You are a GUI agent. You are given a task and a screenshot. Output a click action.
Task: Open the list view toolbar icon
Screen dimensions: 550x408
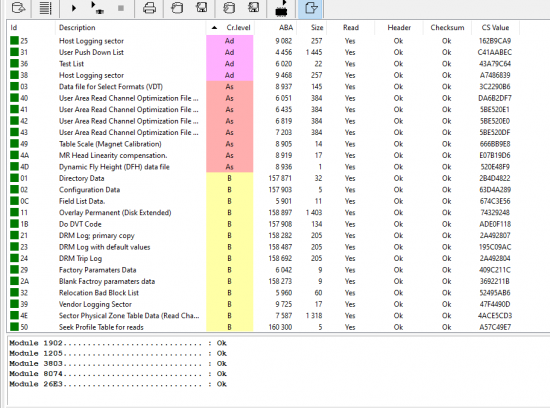pyautogui.click(x=45, y=8)
